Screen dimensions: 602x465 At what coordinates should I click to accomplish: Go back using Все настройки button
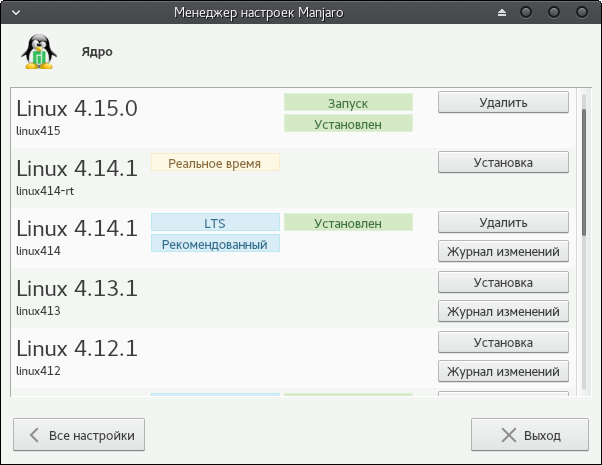click(x=79, y=436)
